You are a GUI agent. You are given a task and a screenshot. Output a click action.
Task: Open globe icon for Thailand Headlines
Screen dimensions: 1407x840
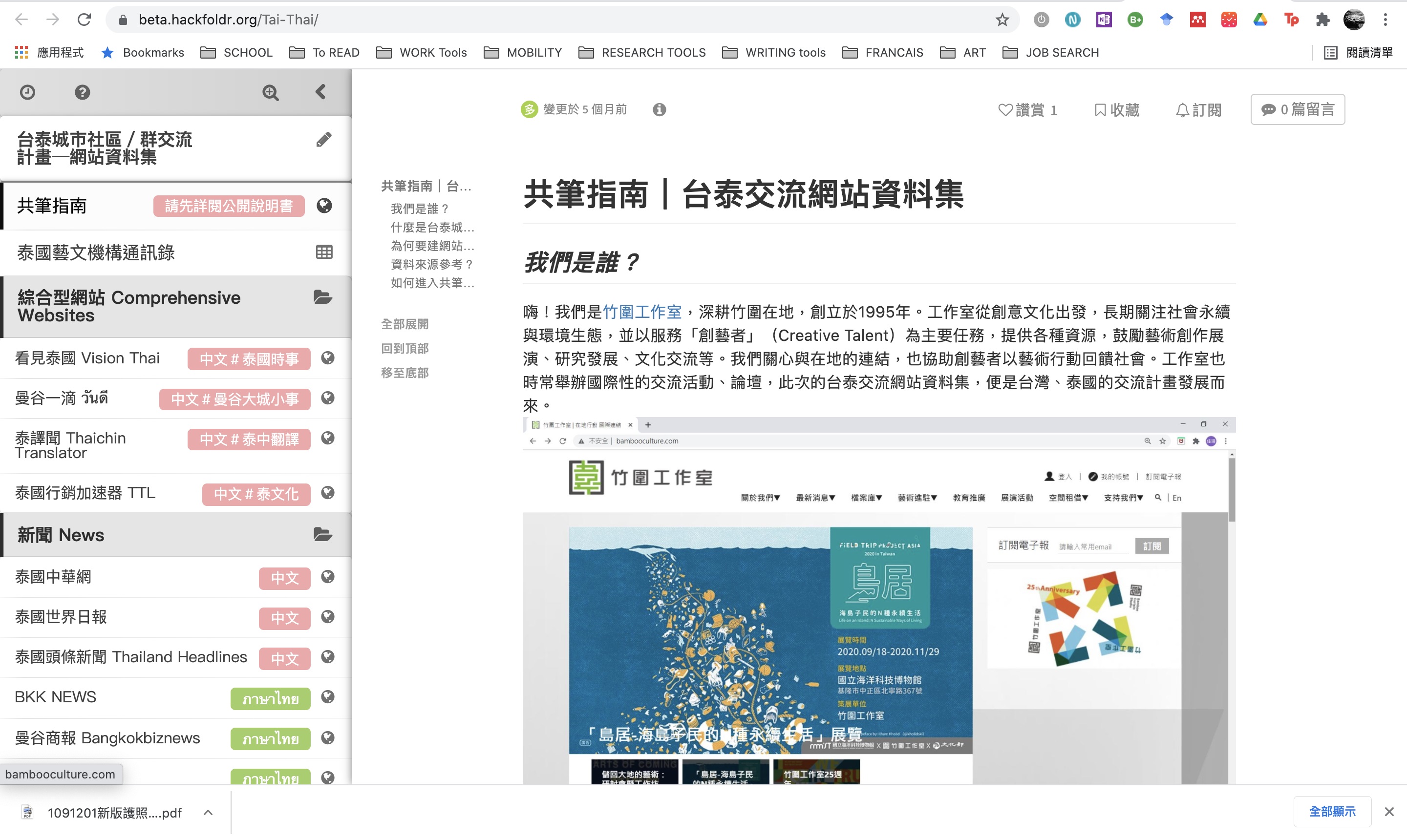point(328,657)
